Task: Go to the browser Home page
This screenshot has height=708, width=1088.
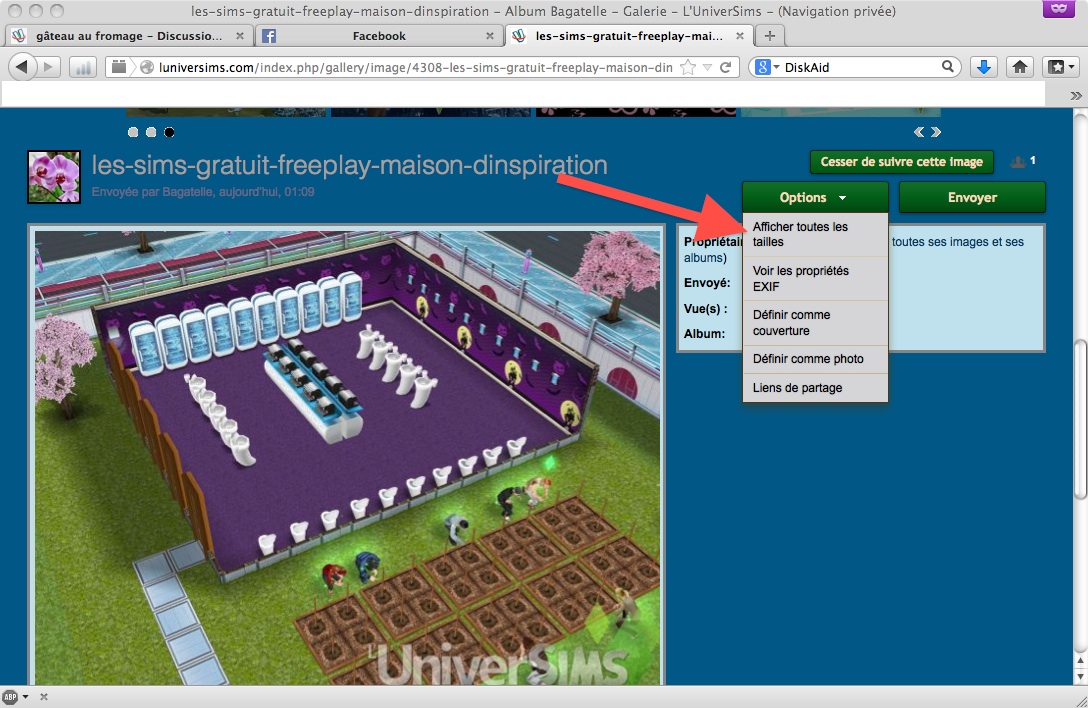Action: 1019,67
